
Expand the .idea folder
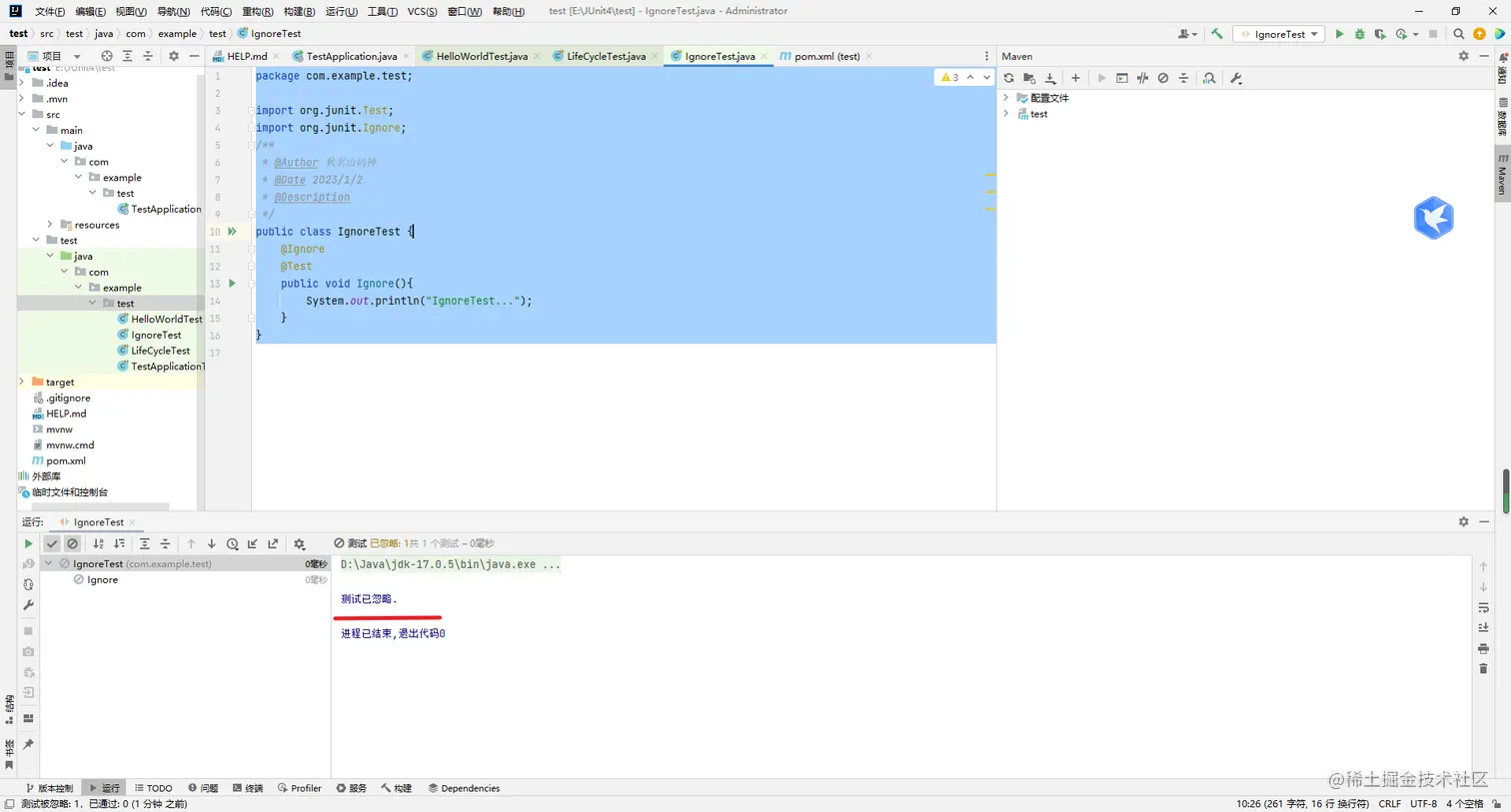(x=22, y=83)
